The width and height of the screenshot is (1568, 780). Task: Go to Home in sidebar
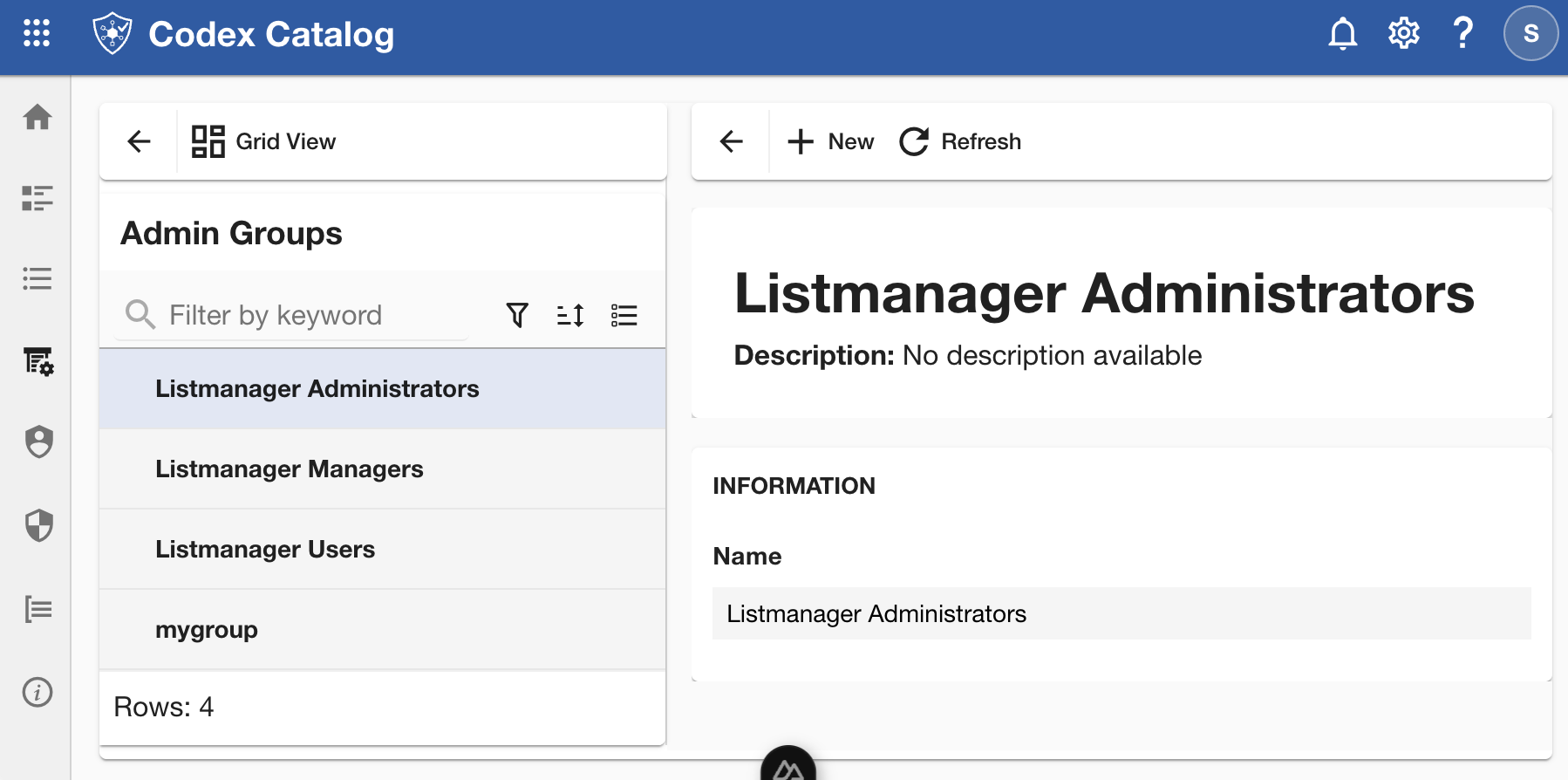point(37,117)
